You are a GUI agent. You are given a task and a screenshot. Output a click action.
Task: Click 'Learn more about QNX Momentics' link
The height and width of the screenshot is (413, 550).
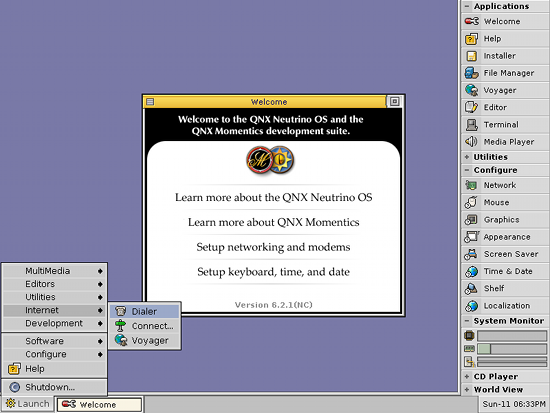point(274,222)
